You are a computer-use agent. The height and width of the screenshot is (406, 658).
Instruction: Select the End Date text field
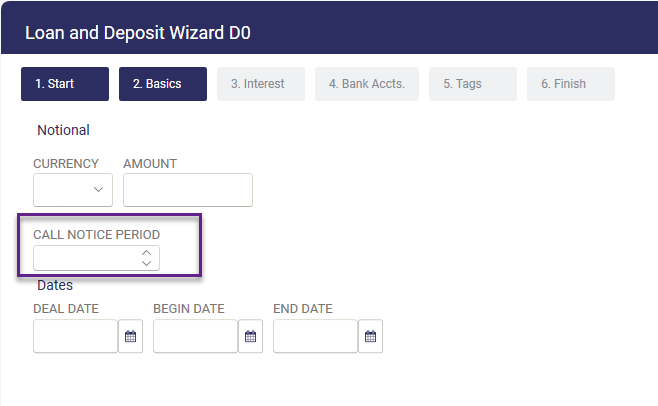tap(316, 336)
